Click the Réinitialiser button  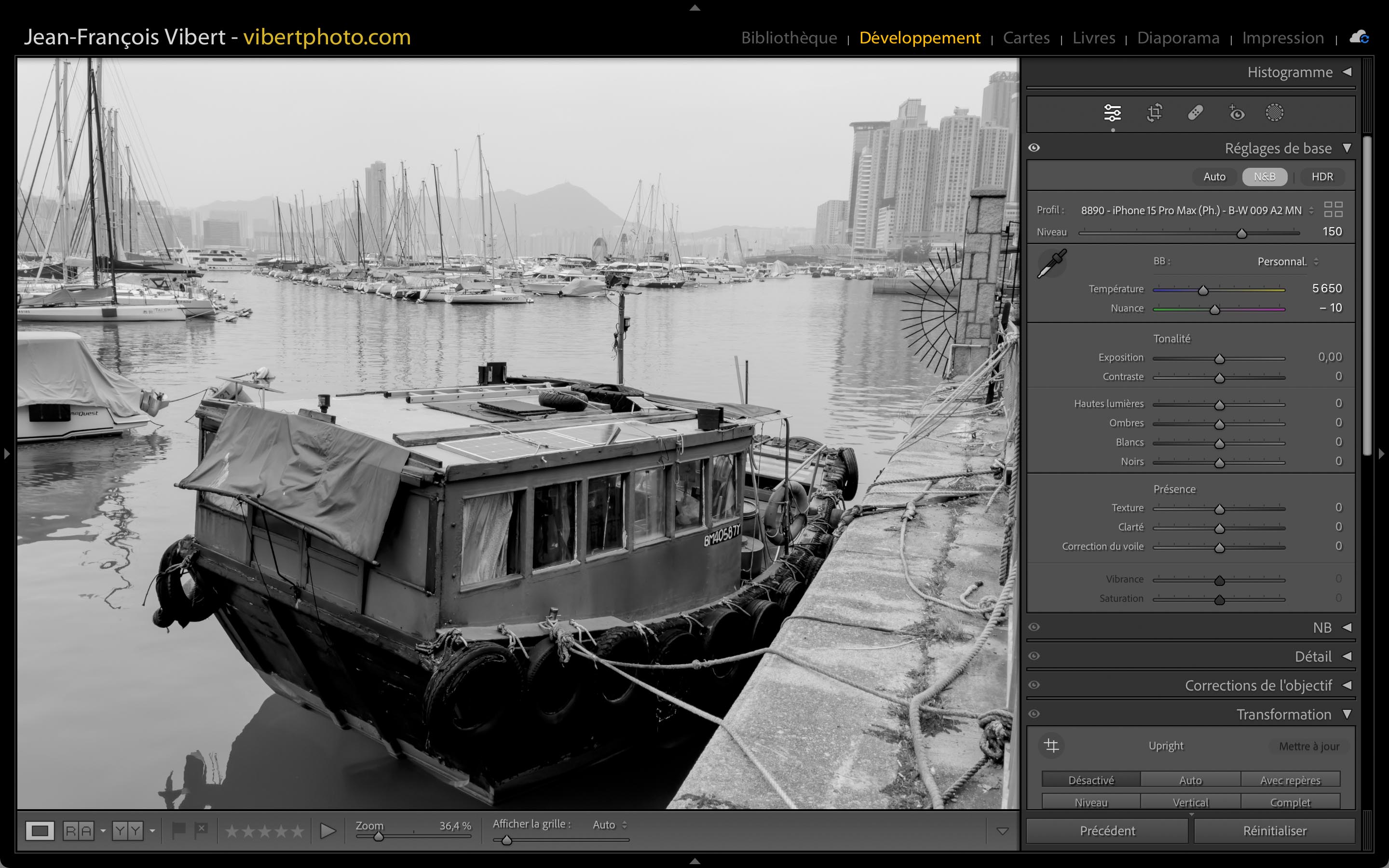click(1274, 831)
